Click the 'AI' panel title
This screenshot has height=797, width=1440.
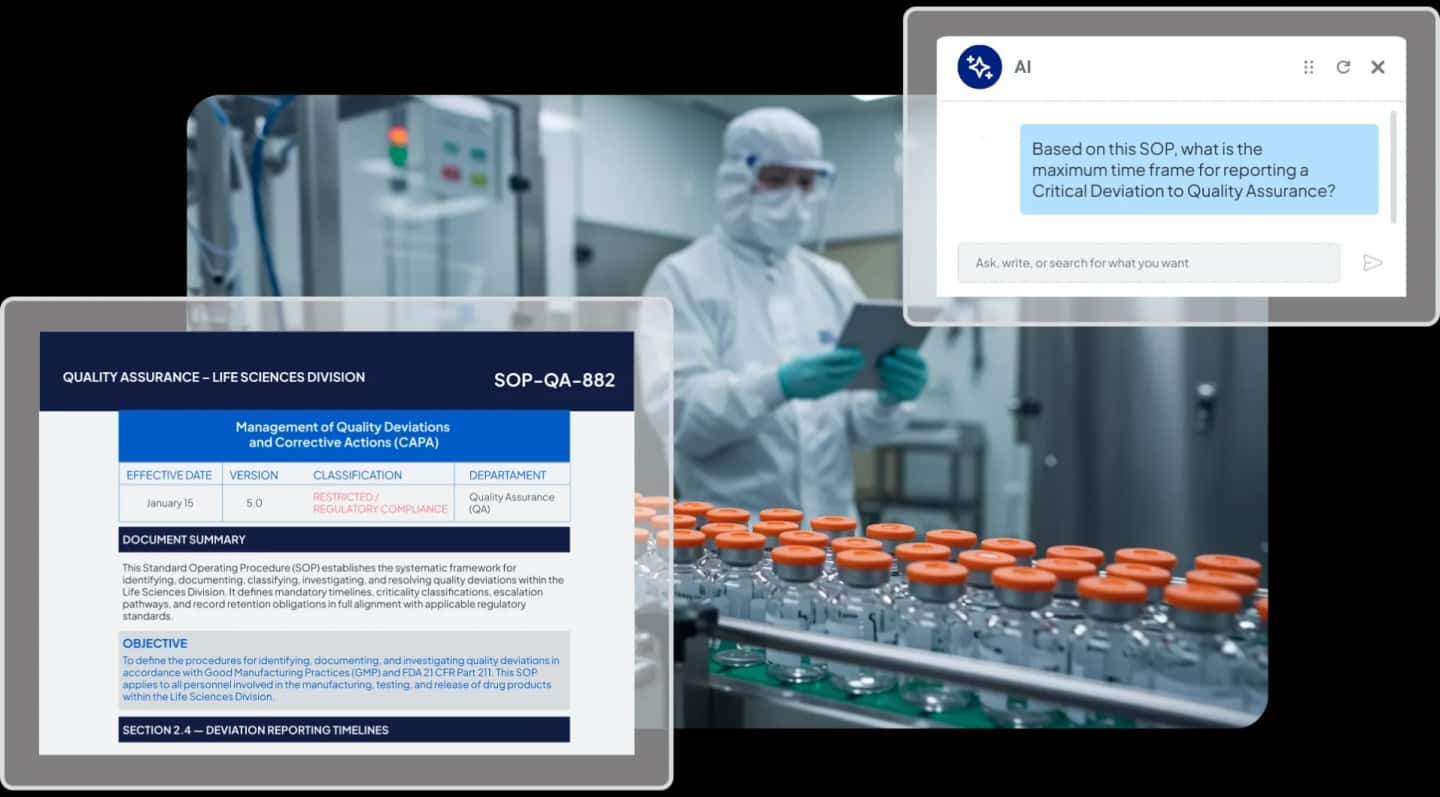tap(1023, 67)
